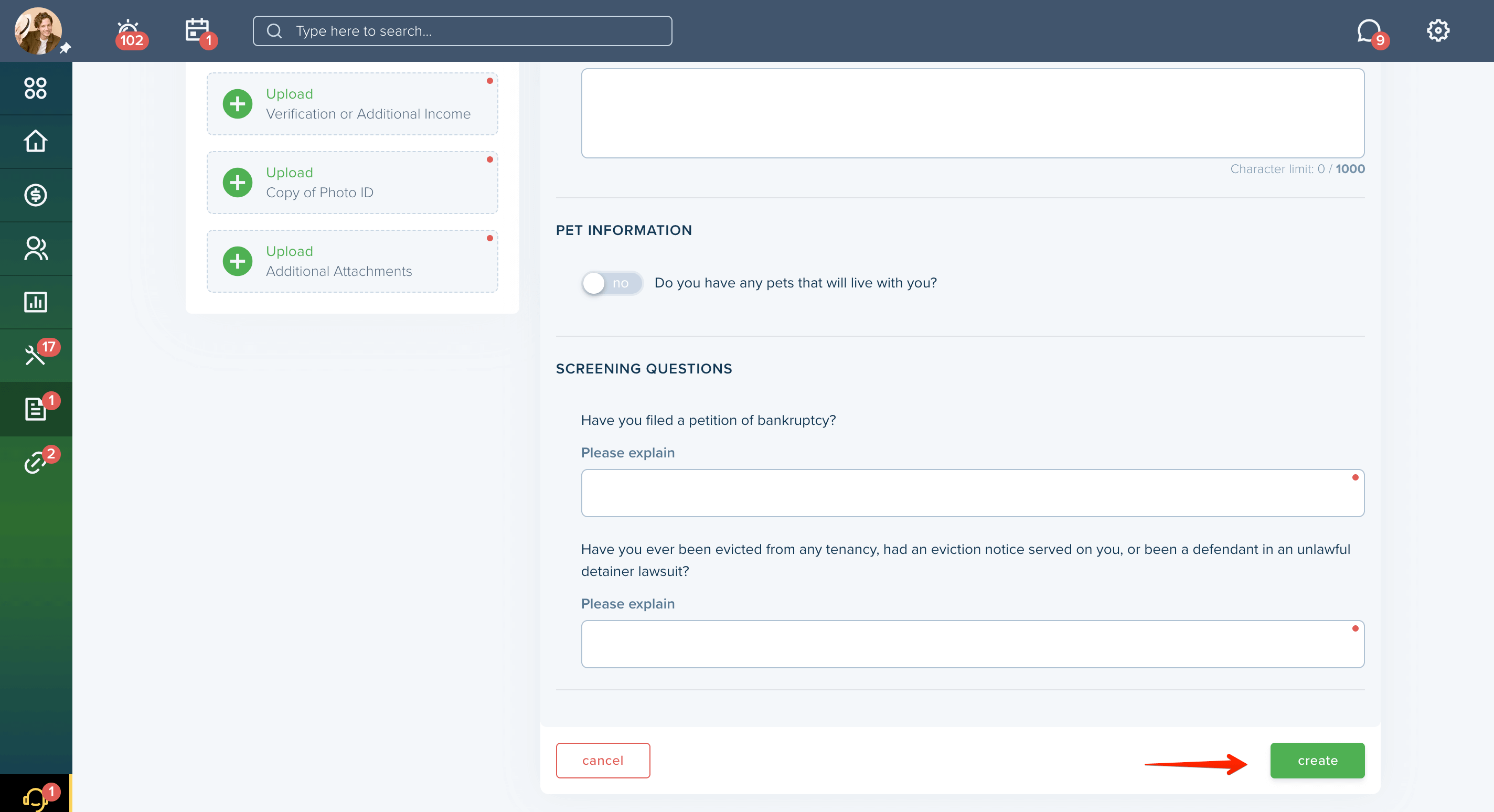Open the link icon with 2 badge
Screen dimensions: 1494x812
(x=36, y=462)
